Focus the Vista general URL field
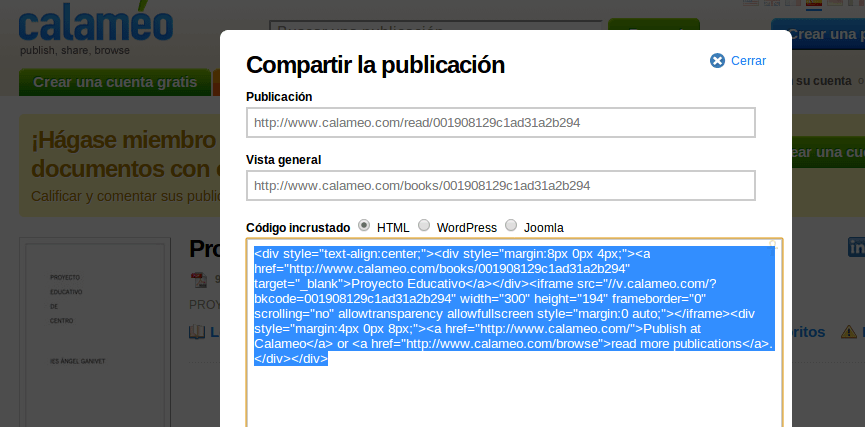 [x=501, y=185]
